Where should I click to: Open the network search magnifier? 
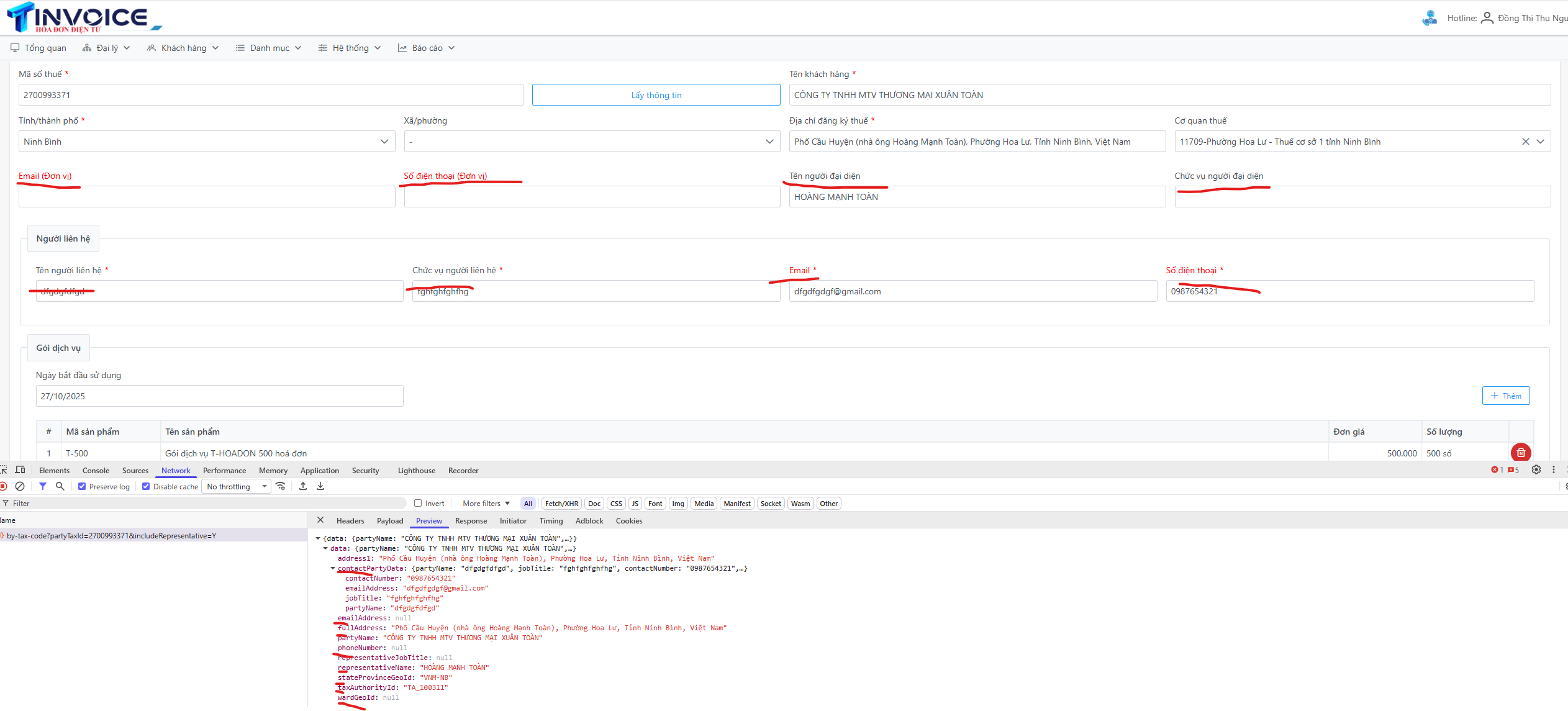[x=60, y=486]
